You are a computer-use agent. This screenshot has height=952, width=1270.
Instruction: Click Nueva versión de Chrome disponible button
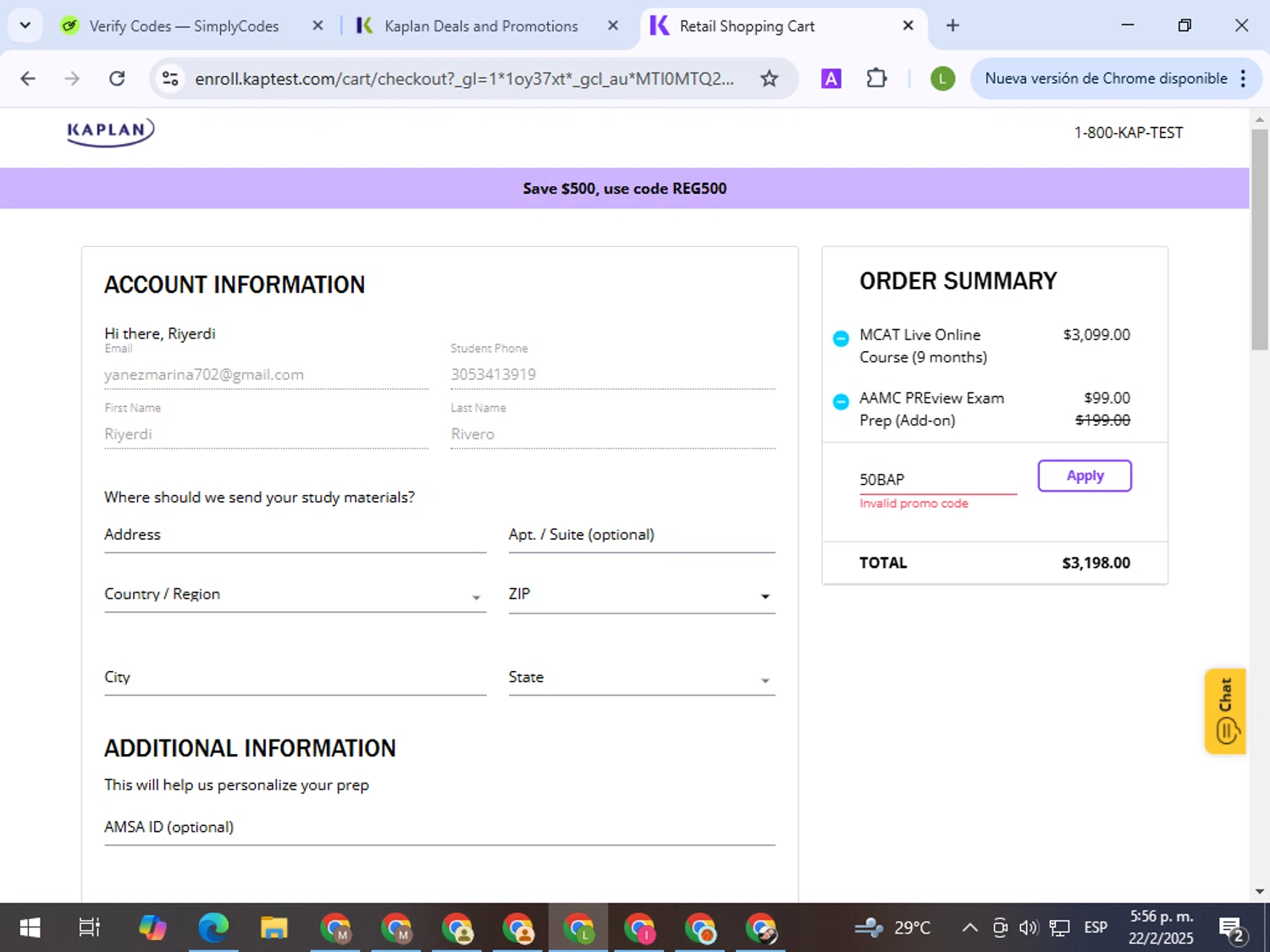pyautogui.click(x=1105, y=79)
